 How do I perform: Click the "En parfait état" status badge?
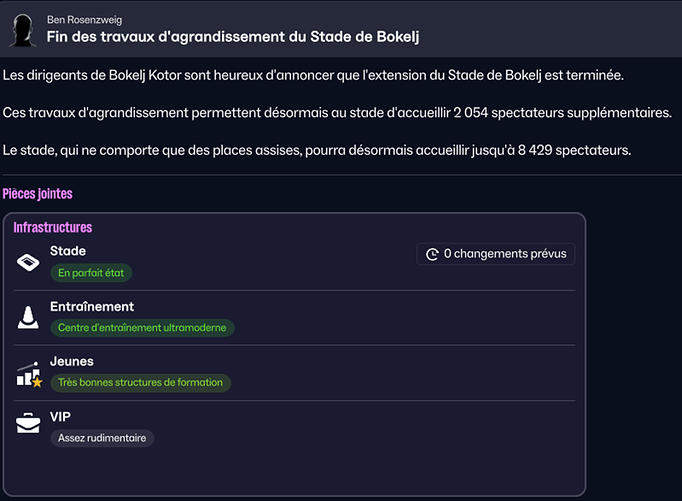[92, 272]
